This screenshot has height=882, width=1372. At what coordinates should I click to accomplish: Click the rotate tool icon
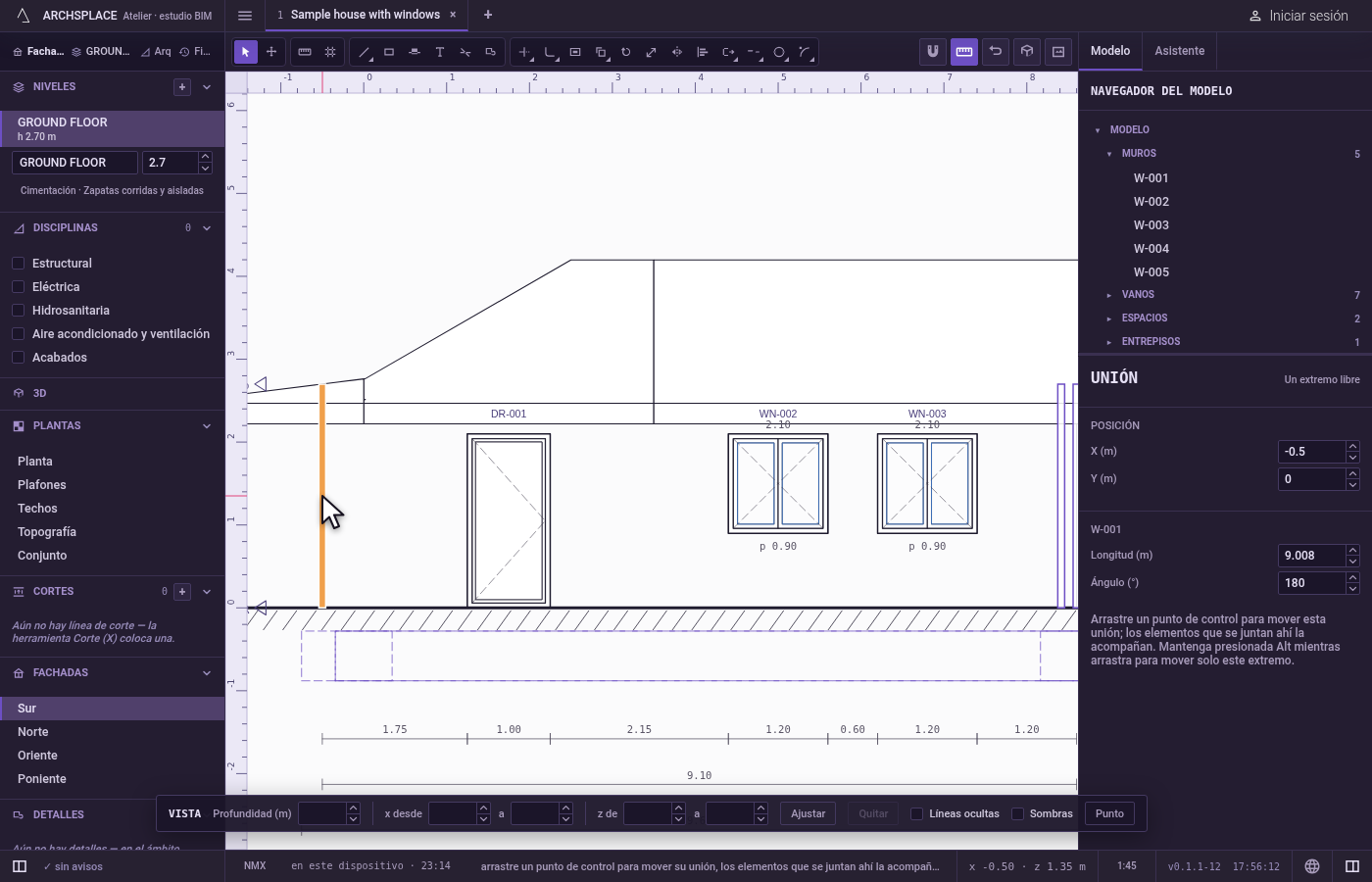[626, 52]
